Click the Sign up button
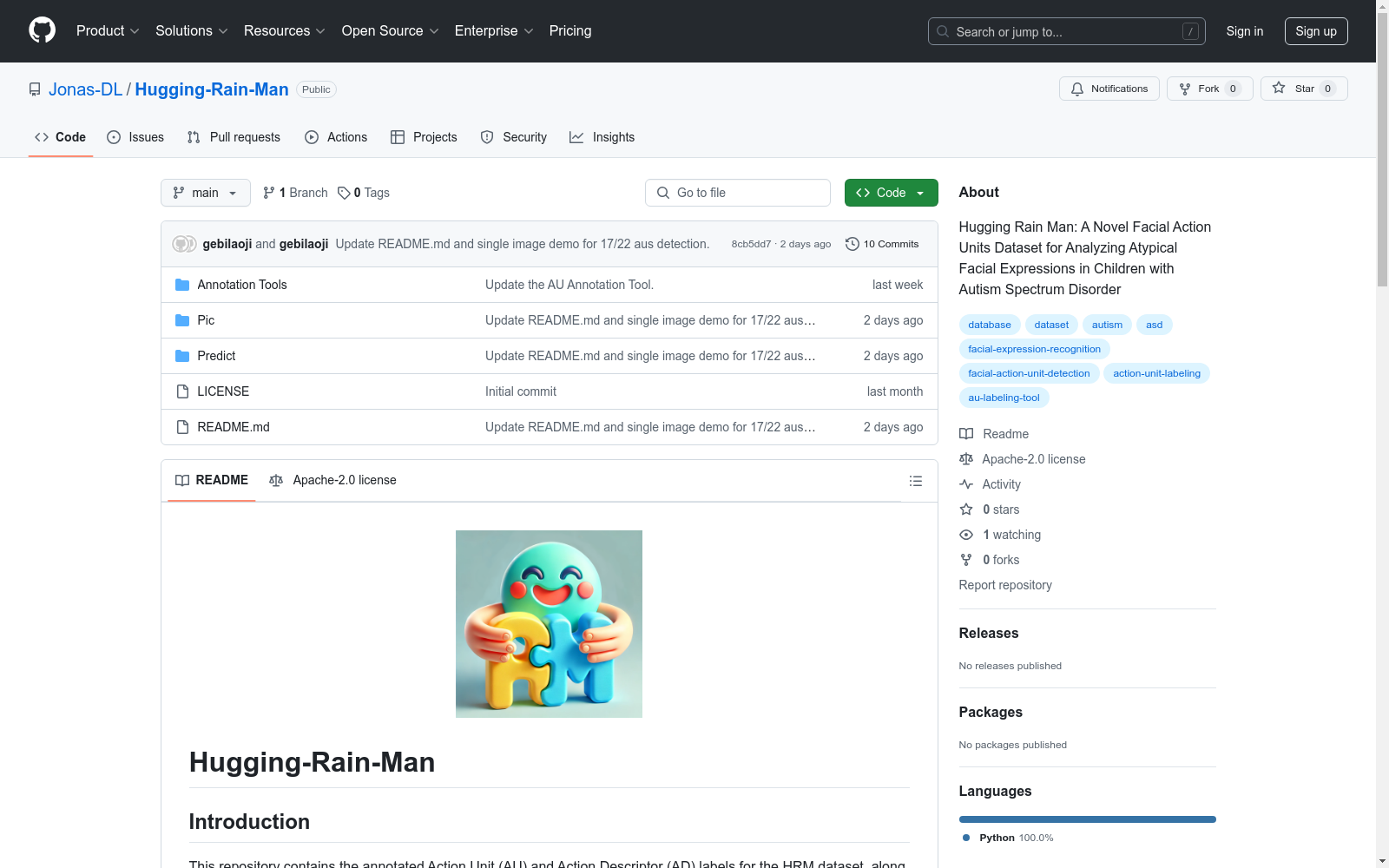This screenshot has height=868, width=1389. [1316, 31]
